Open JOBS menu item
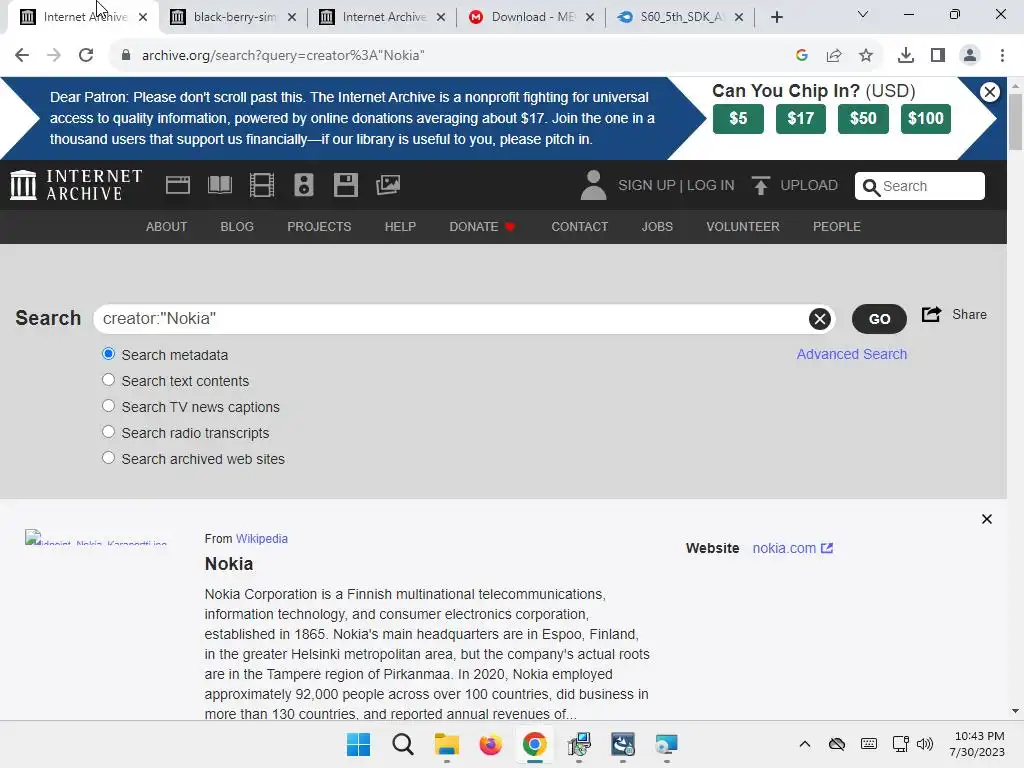 657,227
